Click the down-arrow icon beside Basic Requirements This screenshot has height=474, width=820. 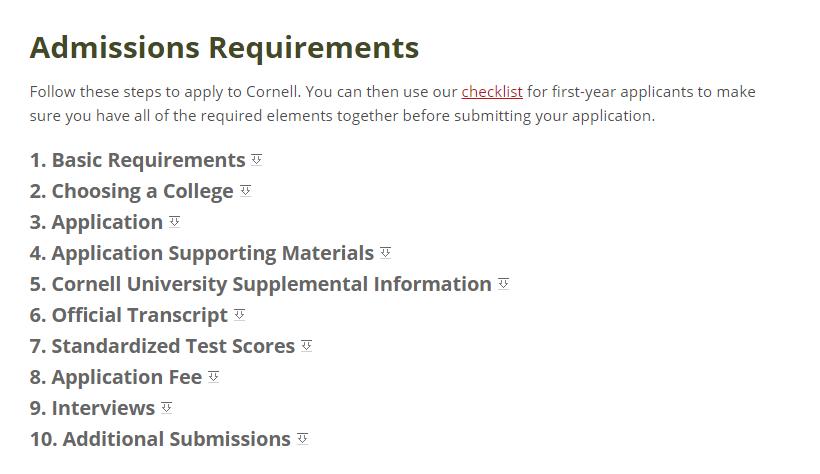click(x=257, y=159)
